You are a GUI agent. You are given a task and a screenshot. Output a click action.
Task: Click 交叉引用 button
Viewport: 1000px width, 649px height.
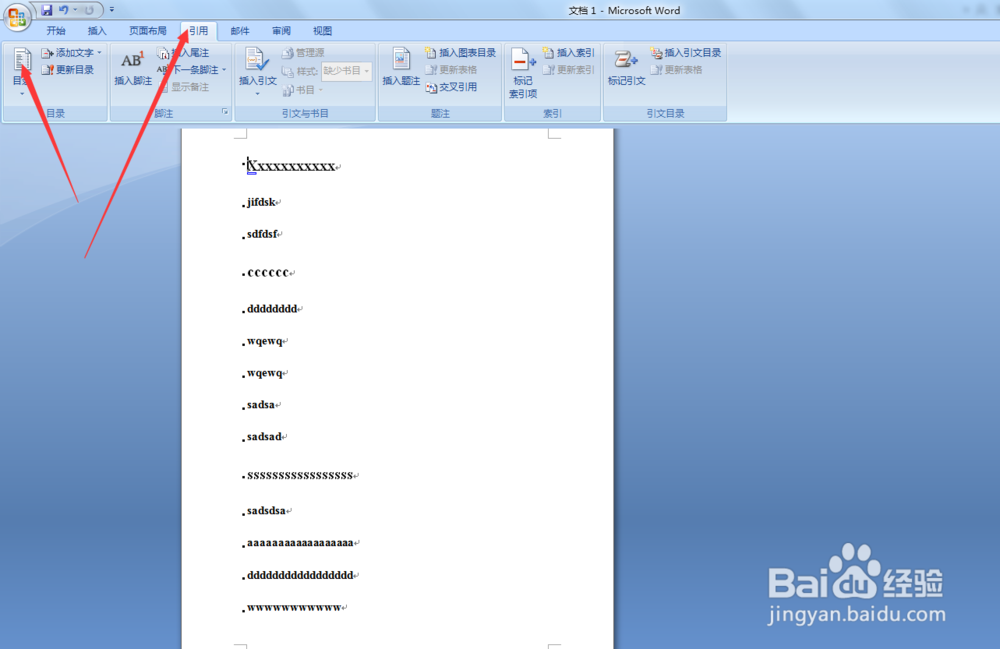[452, 87]
